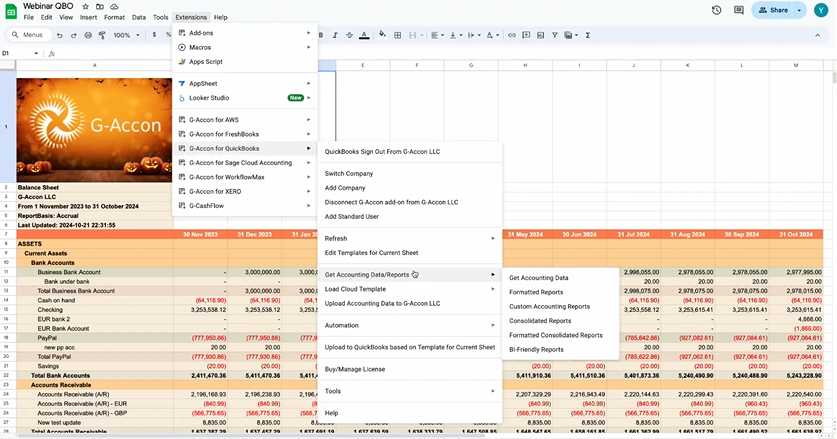Click the formula fx icon
This screenshot has width=837, height=439.
click(x=52, y=53)
